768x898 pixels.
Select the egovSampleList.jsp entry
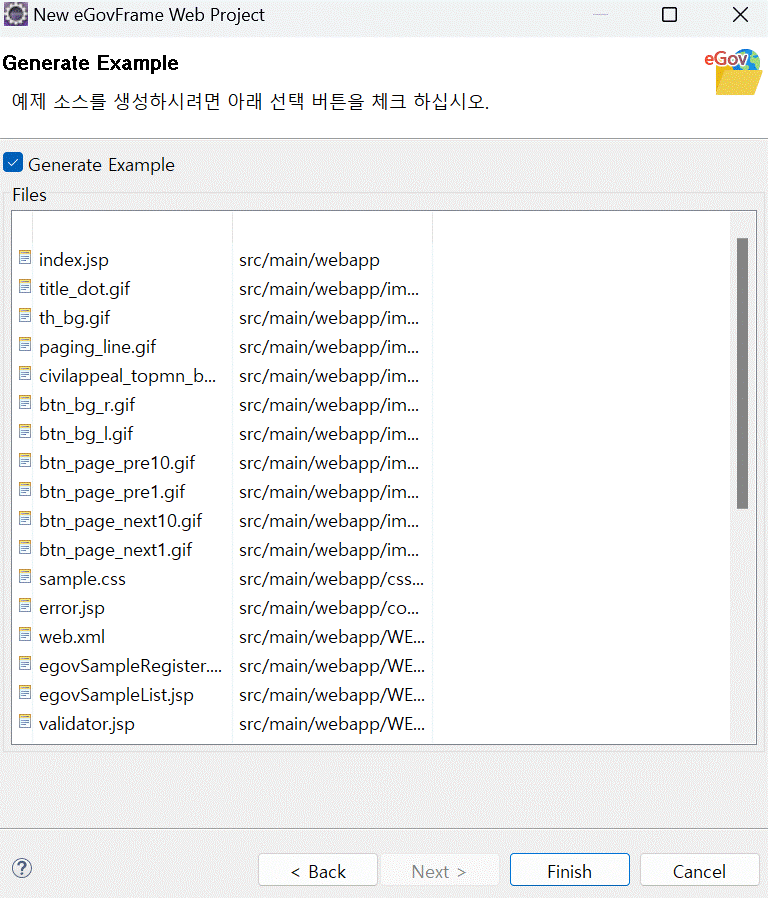tap(116, 695)
